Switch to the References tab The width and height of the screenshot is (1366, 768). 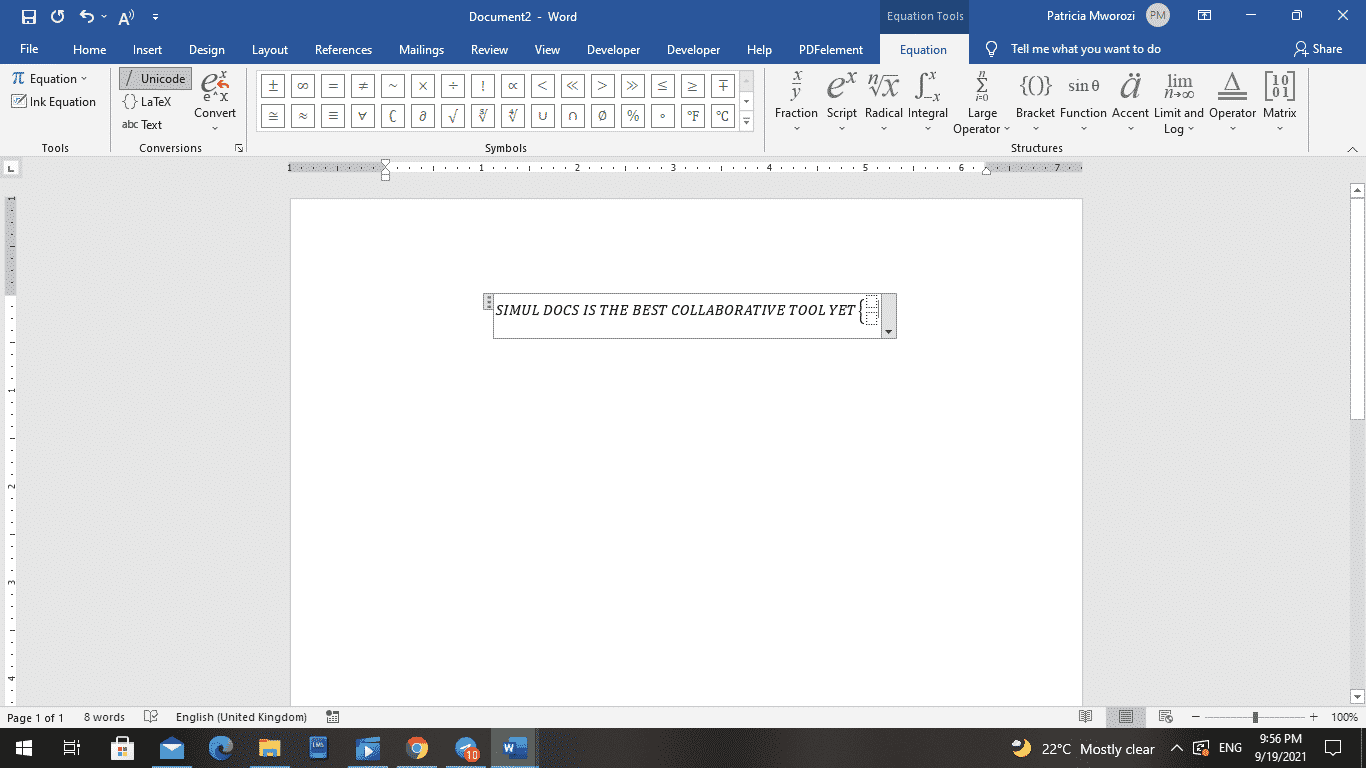[x=343, y=49]
